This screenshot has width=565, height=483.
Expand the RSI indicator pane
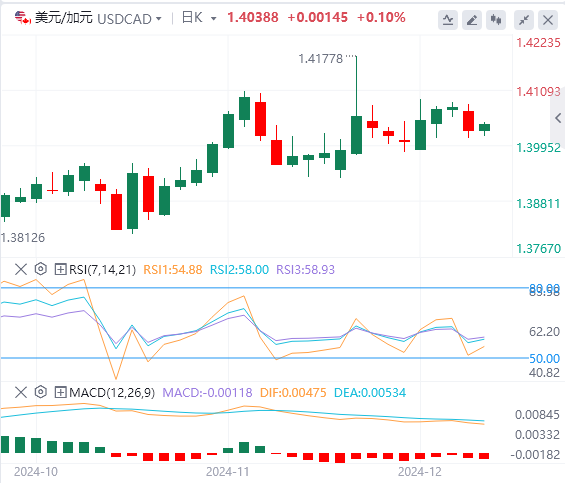(x=60, y=269)
